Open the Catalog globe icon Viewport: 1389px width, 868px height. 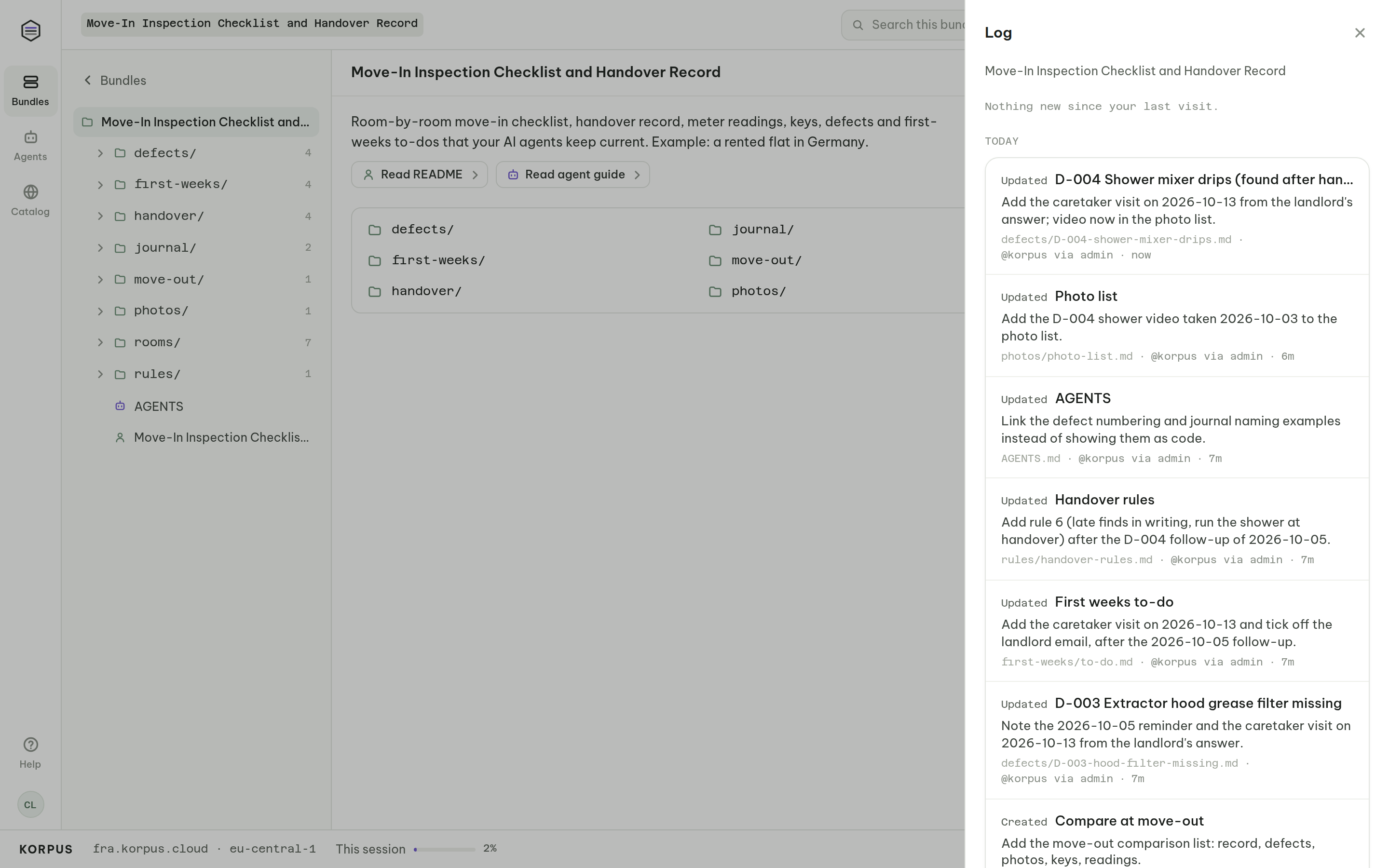[30, 192]
